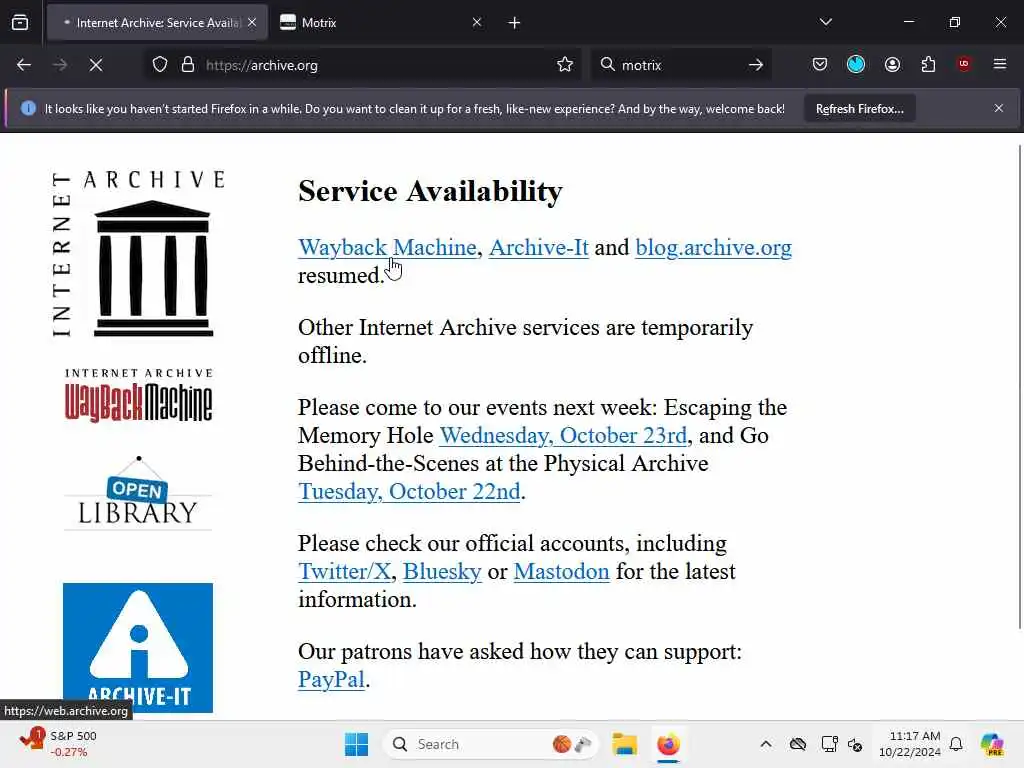Screen dimensions: 1024x768
Task: Show hidden system tray icons
Action: [766, 744]
